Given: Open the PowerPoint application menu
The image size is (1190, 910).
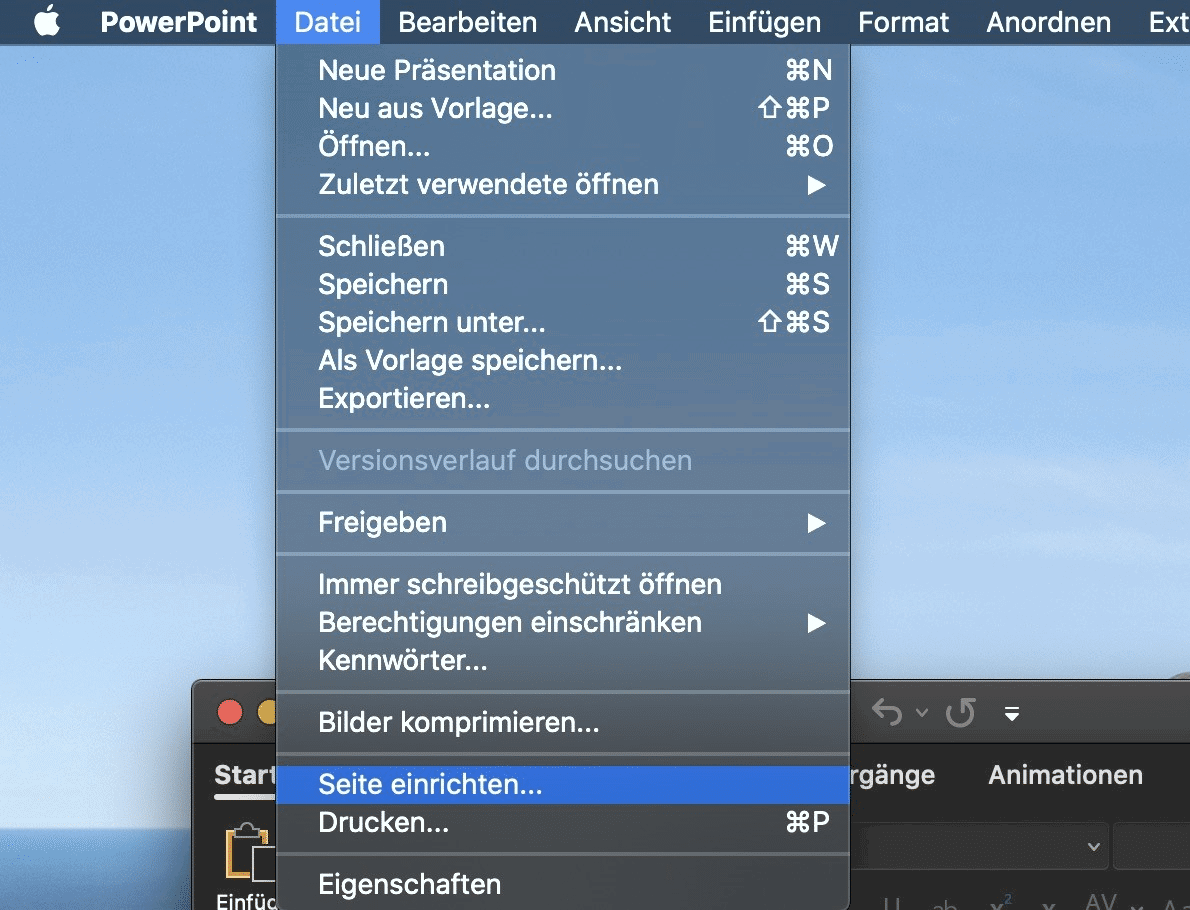Looking at the screenshot, I should pos(178,22).
